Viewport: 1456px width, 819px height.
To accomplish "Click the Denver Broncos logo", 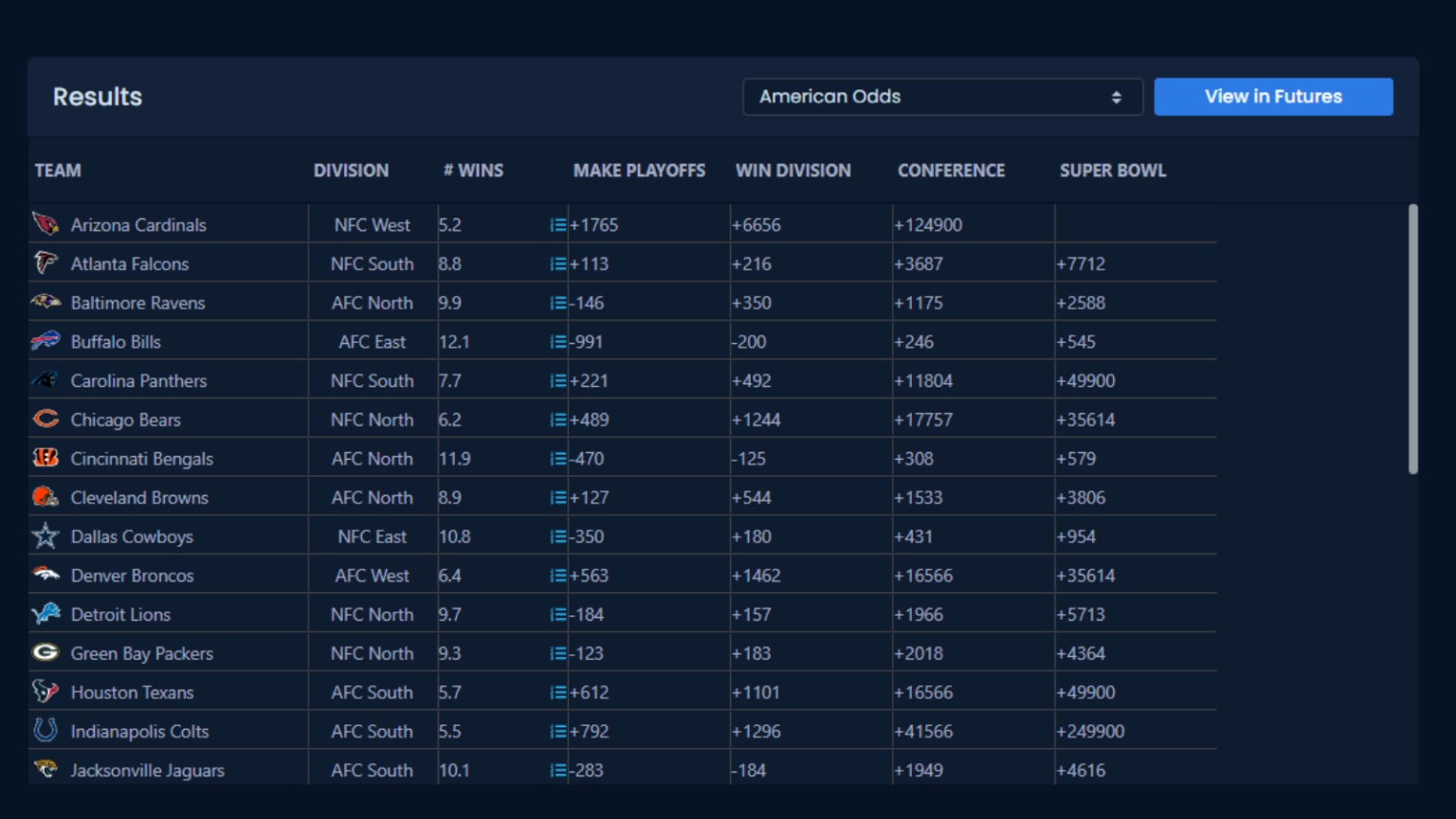I will pos(45,575).
